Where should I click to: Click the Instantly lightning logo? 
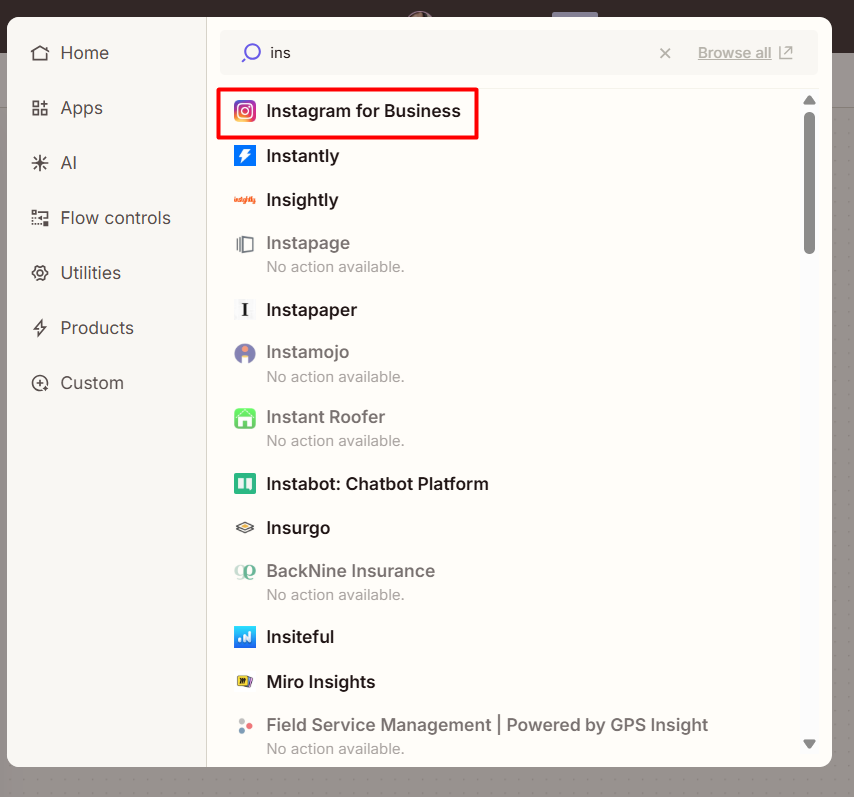coord(245,156)
